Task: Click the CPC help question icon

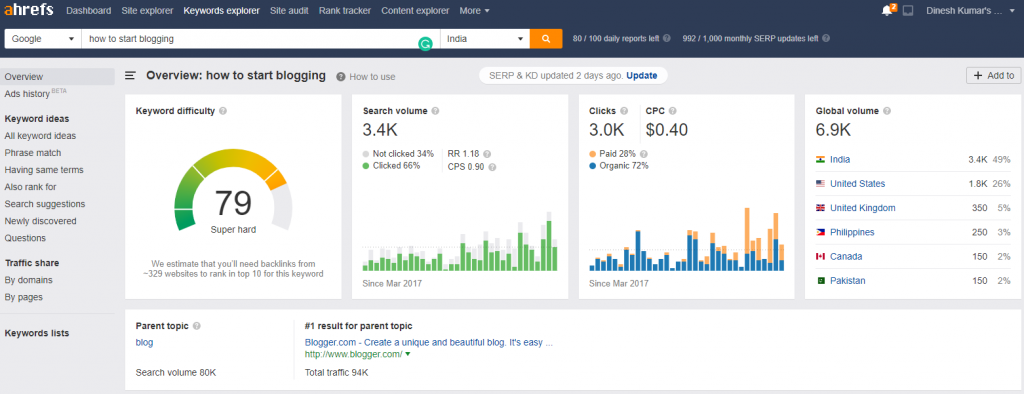Action: pos(673,111)
